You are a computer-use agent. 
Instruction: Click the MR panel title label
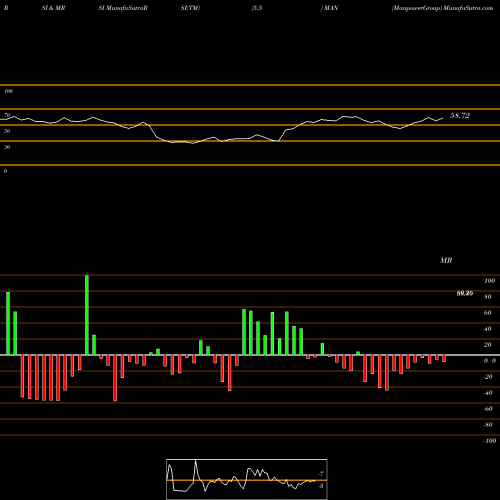(446, 260)
